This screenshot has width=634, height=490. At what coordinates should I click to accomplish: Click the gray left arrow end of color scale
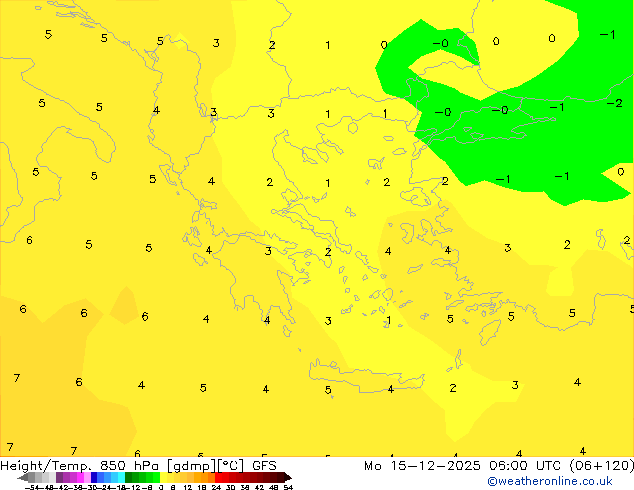click(x=23, y=477)
